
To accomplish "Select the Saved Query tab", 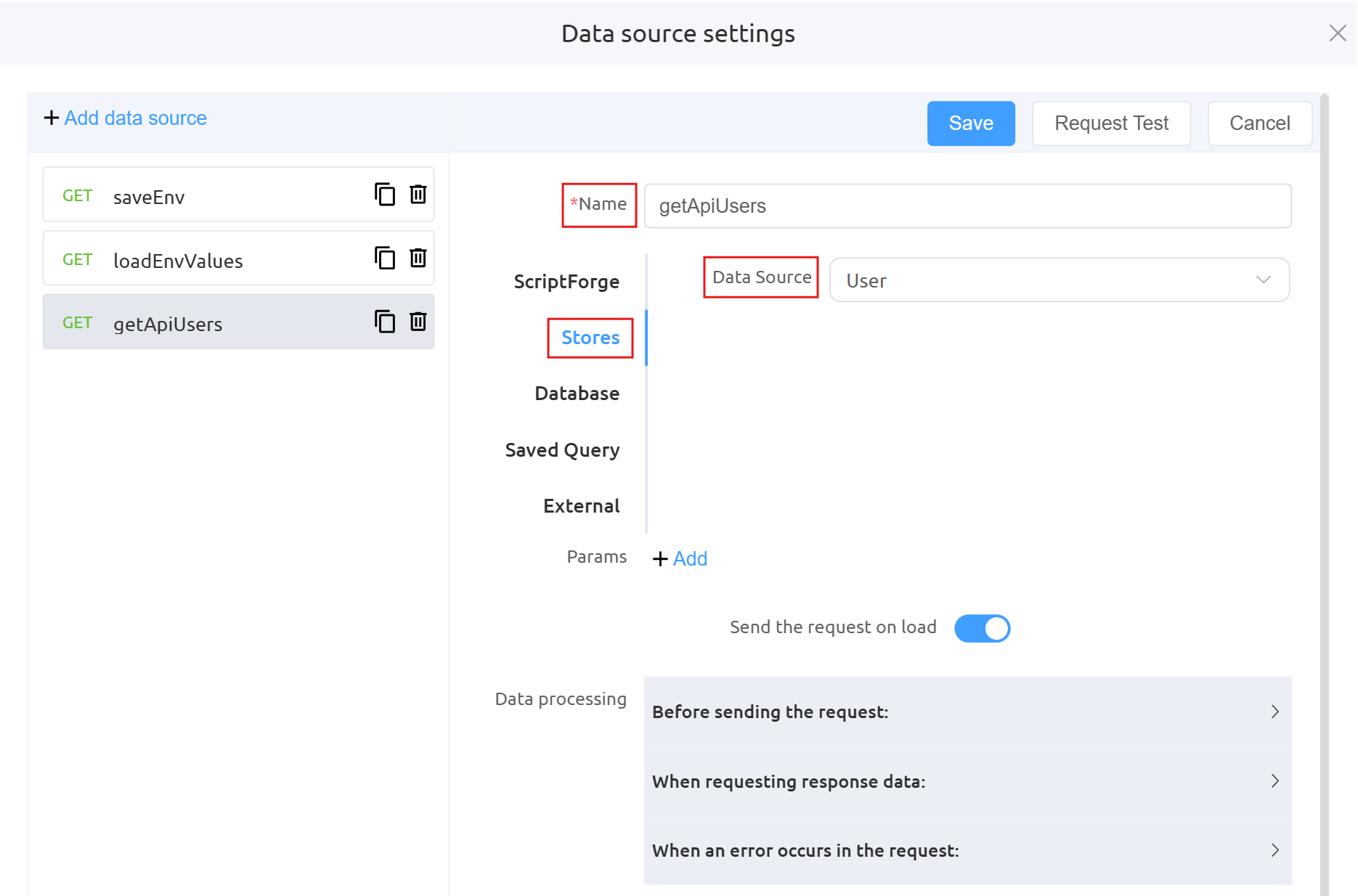I will click(x=562, y=450).
